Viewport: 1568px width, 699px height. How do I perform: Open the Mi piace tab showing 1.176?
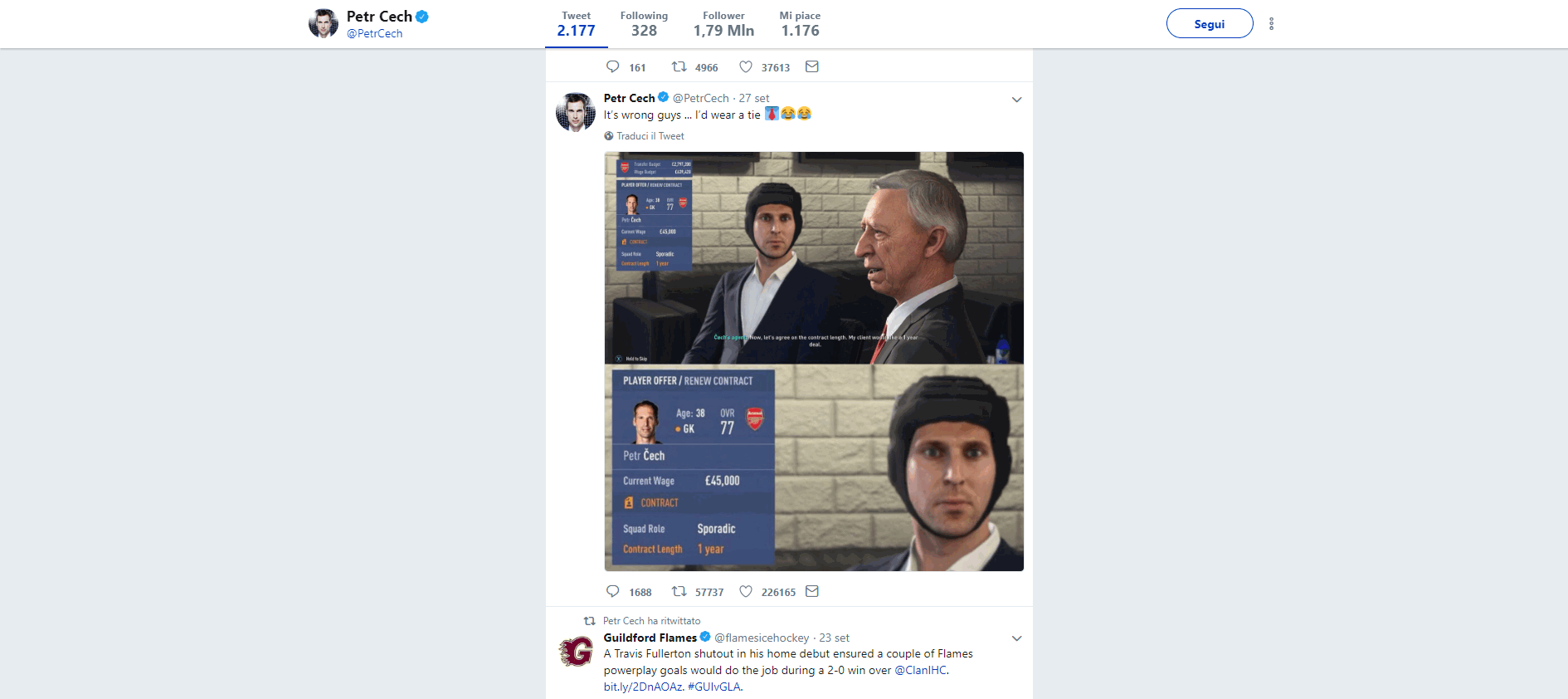click(x=800, y=24)
